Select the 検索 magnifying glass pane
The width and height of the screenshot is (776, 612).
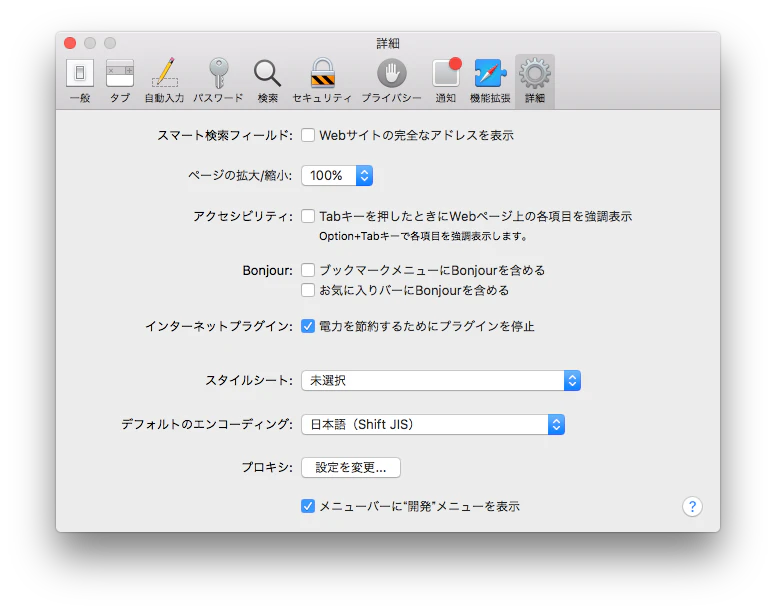click(267, 81)
